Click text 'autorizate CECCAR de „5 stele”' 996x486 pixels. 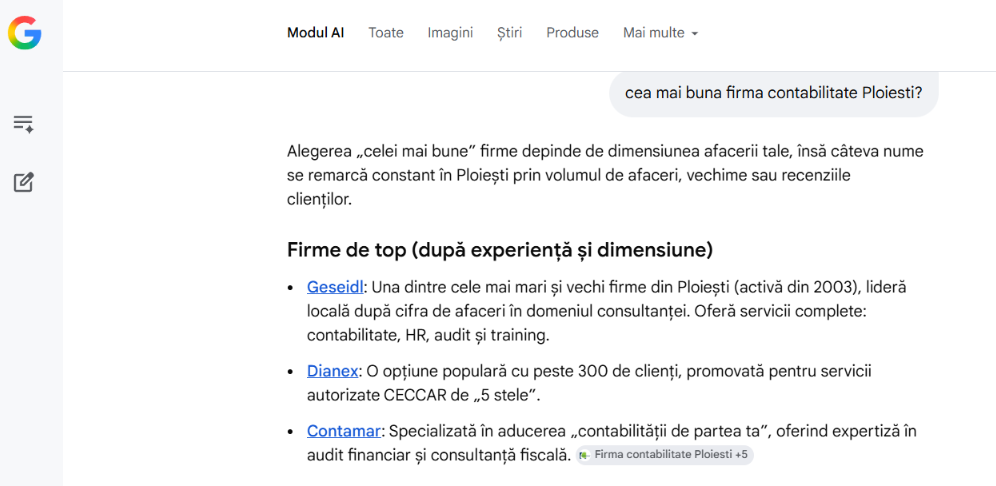(424, 395)
